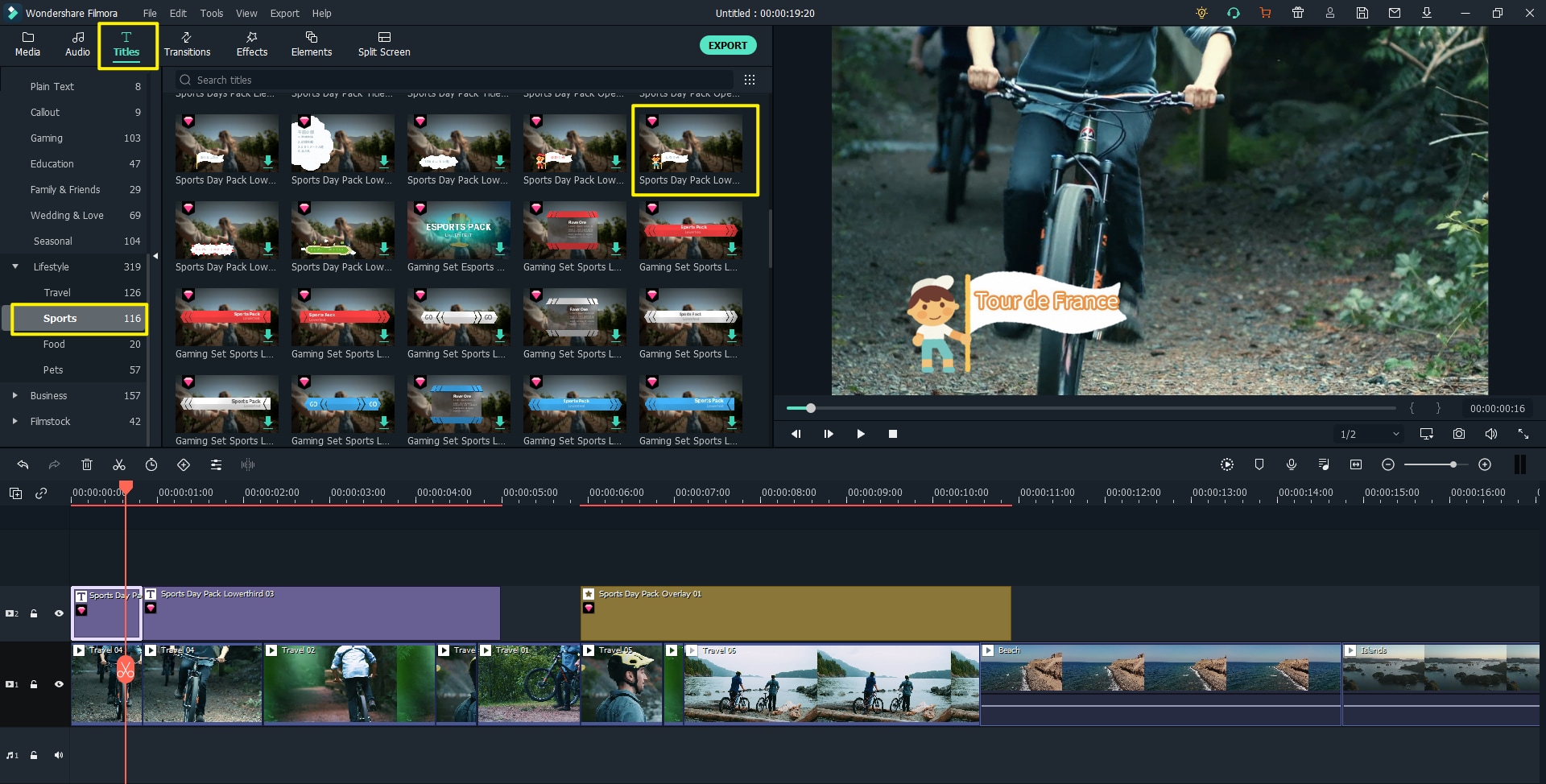Image resolution: width=1546 pixels, height=784 pixels.
Task: Open the File menu
Action: click(150, 13)
